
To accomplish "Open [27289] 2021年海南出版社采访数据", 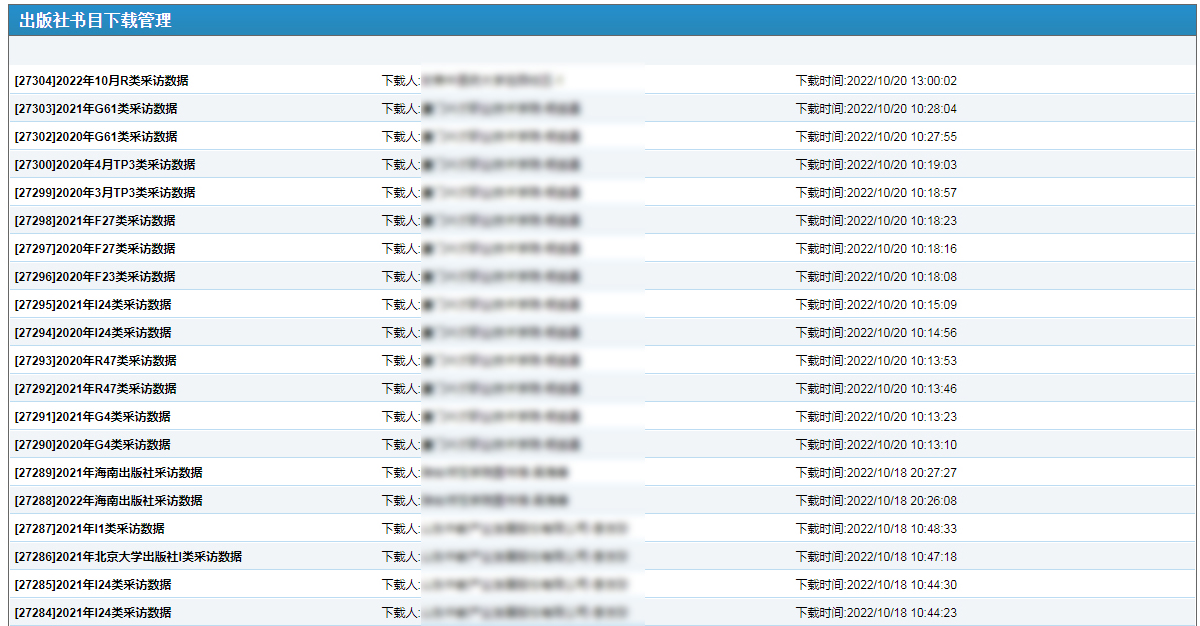I will (108, 473).
